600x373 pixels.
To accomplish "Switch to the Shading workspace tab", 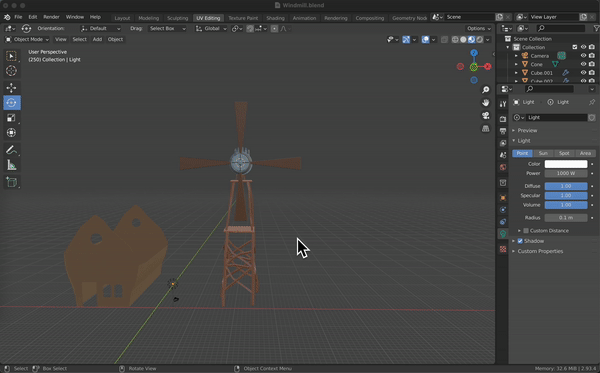I will (x=276, y=18).
